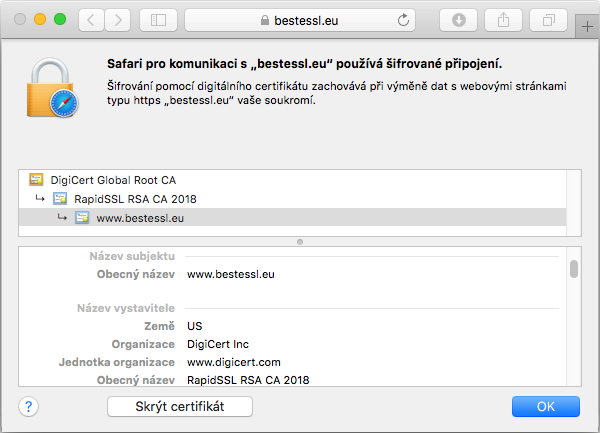The image size is (600, 433).
Task: Click the Název vystavitele section heading
Action: point(126,308)
